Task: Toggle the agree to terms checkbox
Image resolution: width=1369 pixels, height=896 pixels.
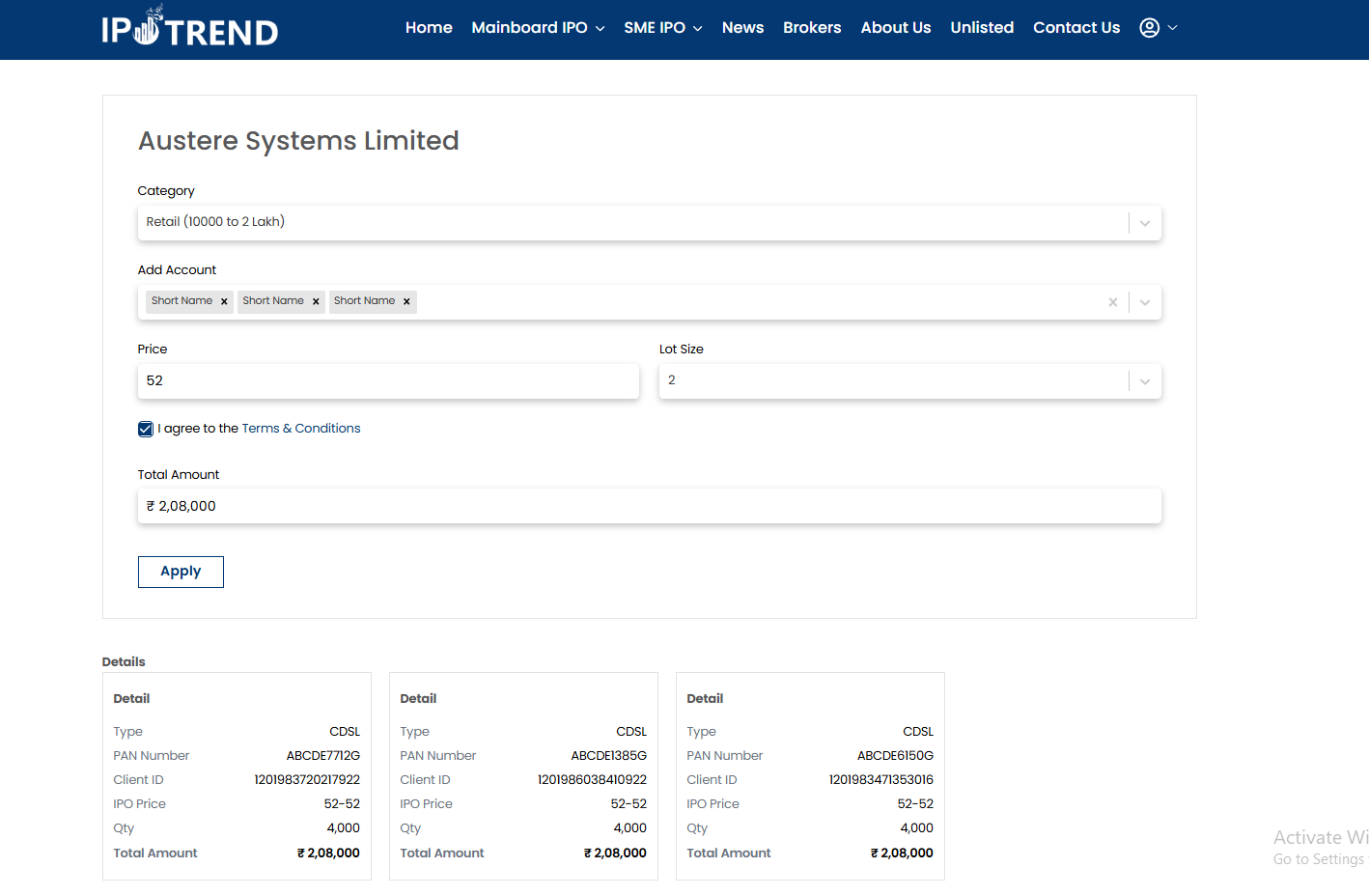Action: click(146, 429)
